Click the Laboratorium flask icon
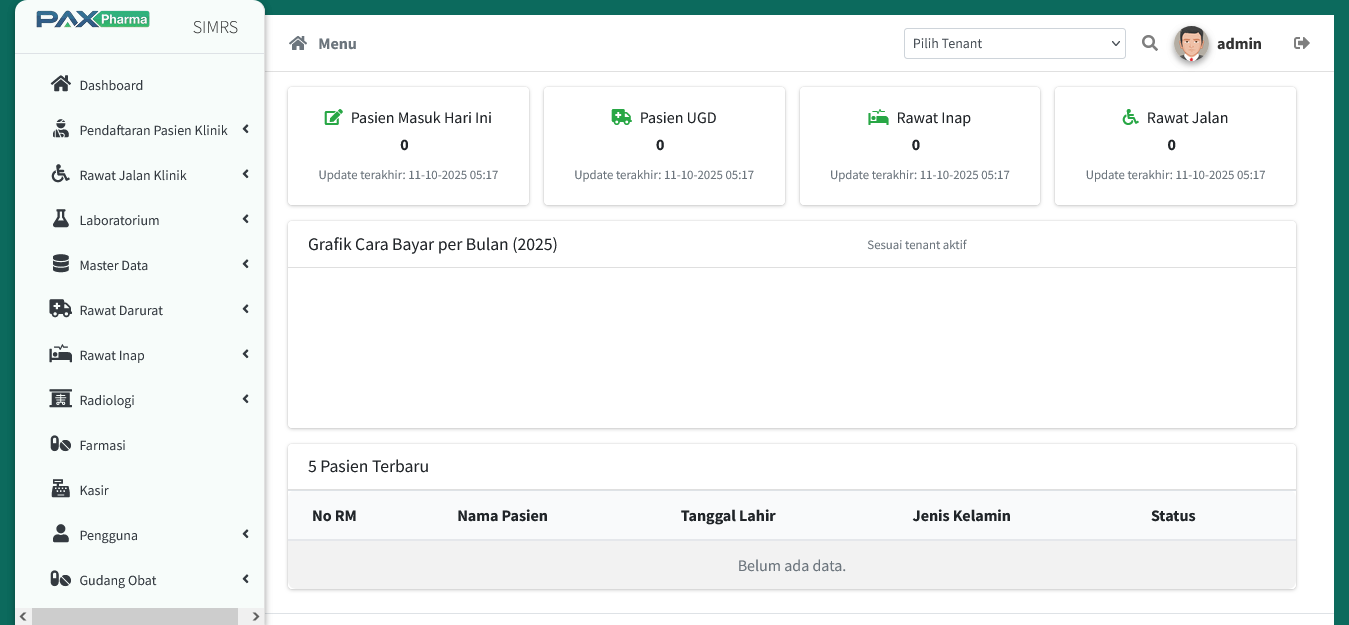Screen dimensions: 1349x625 click(x=61, y=219)
